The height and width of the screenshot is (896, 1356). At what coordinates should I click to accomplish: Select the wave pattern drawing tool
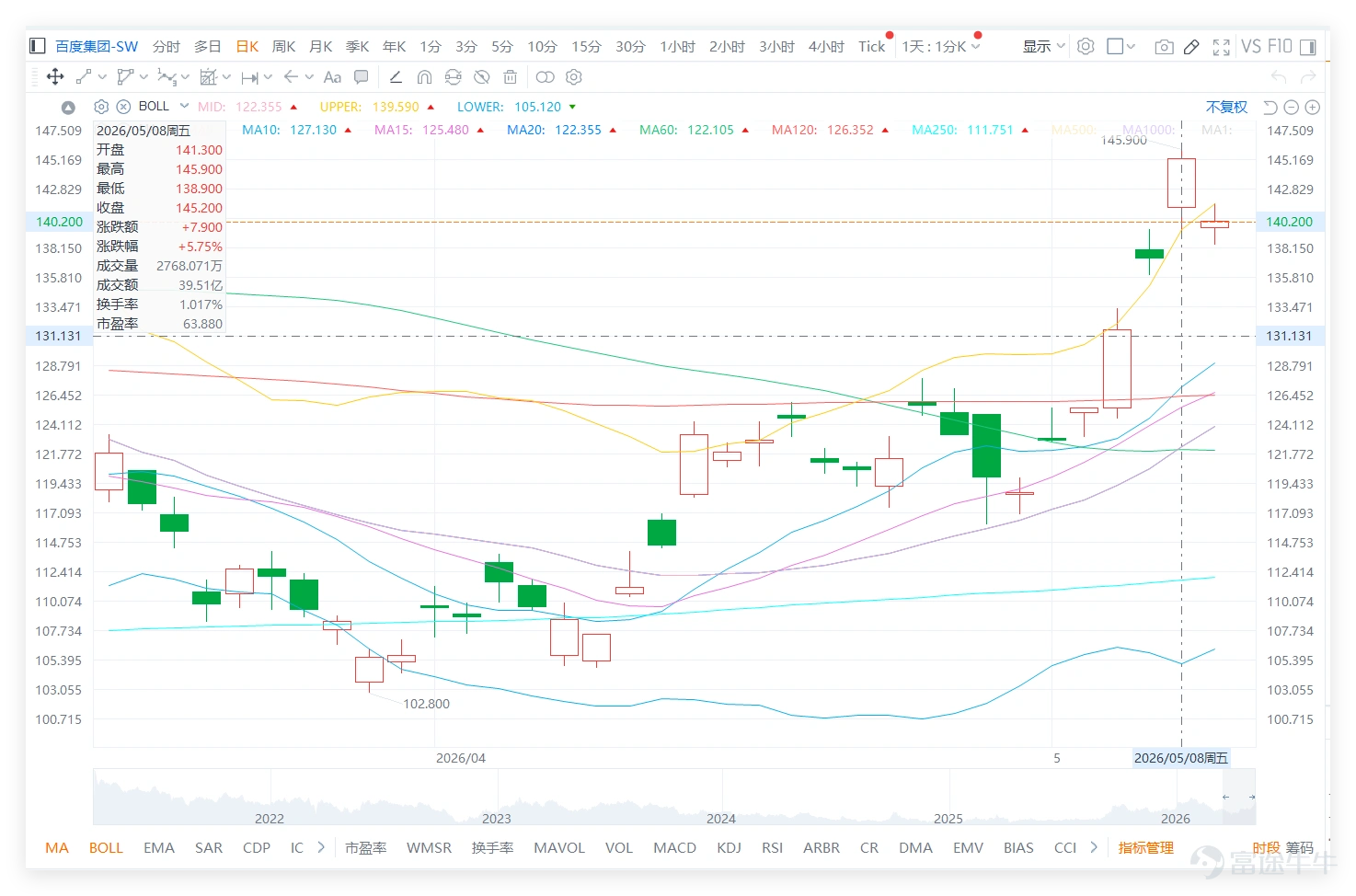(x=167, y=77)
